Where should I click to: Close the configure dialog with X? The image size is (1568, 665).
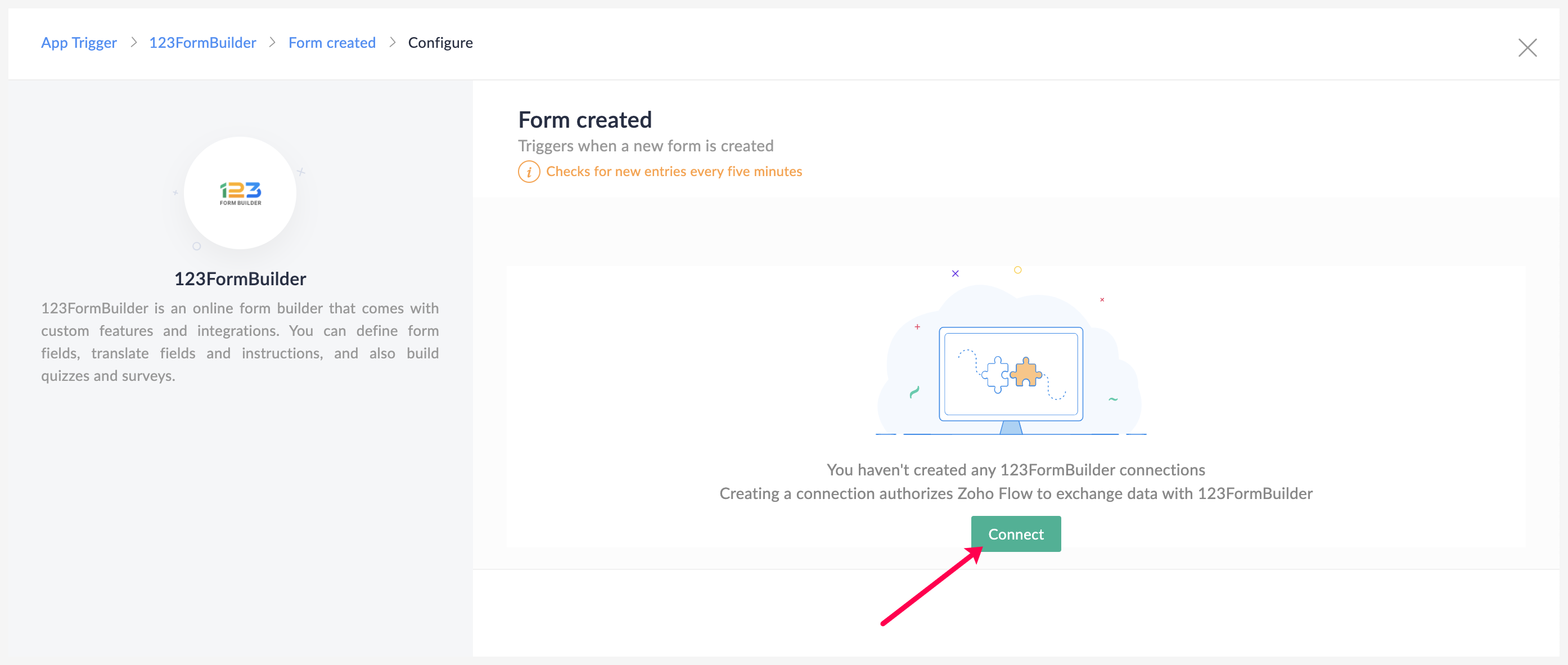coord(1526,47)
